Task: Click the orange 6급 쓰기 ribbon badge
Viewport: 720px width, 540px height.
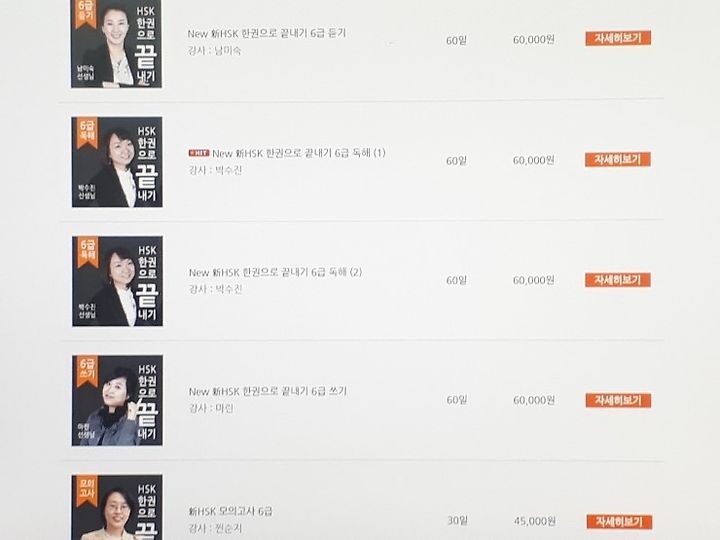Action: coord(87,371)
